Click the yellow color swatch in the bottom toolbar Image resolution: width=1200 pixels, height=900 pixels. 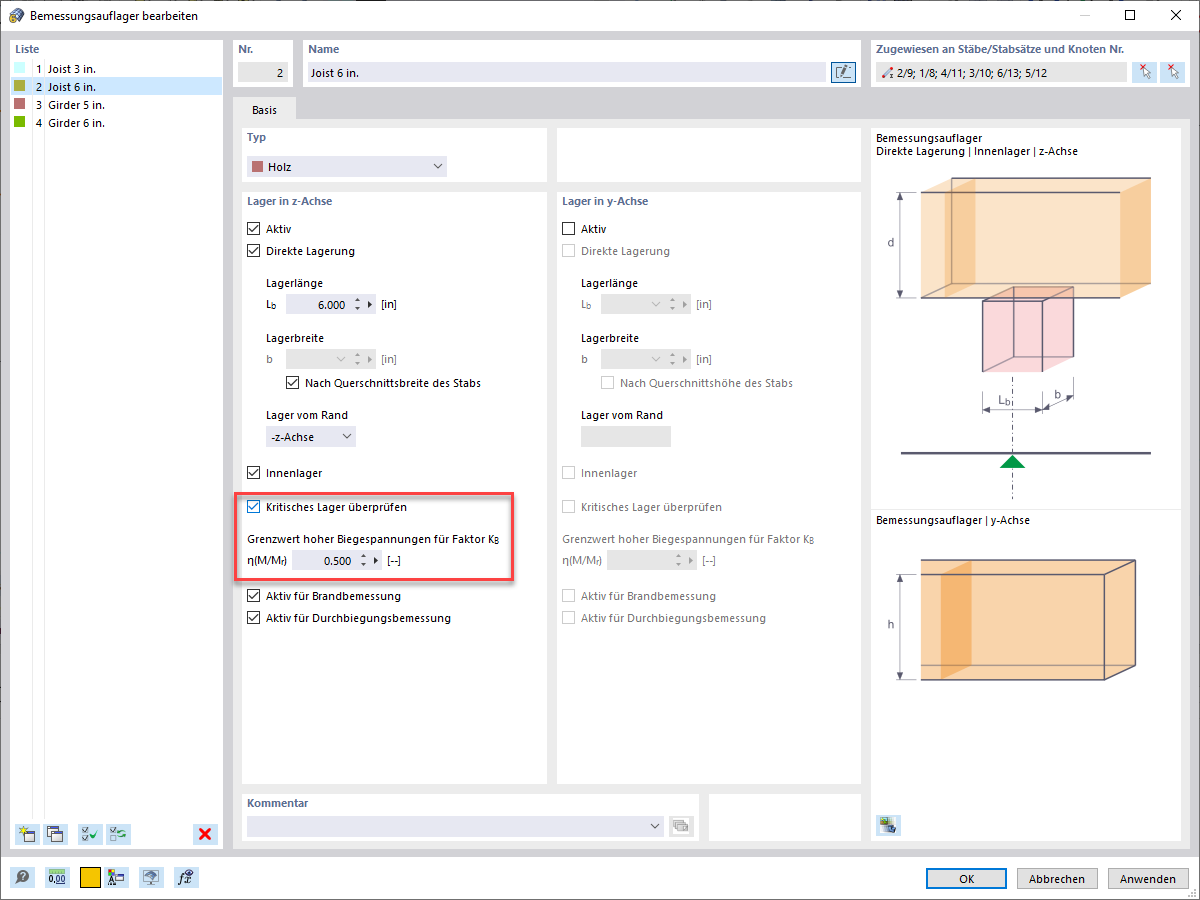pos(90,877)
